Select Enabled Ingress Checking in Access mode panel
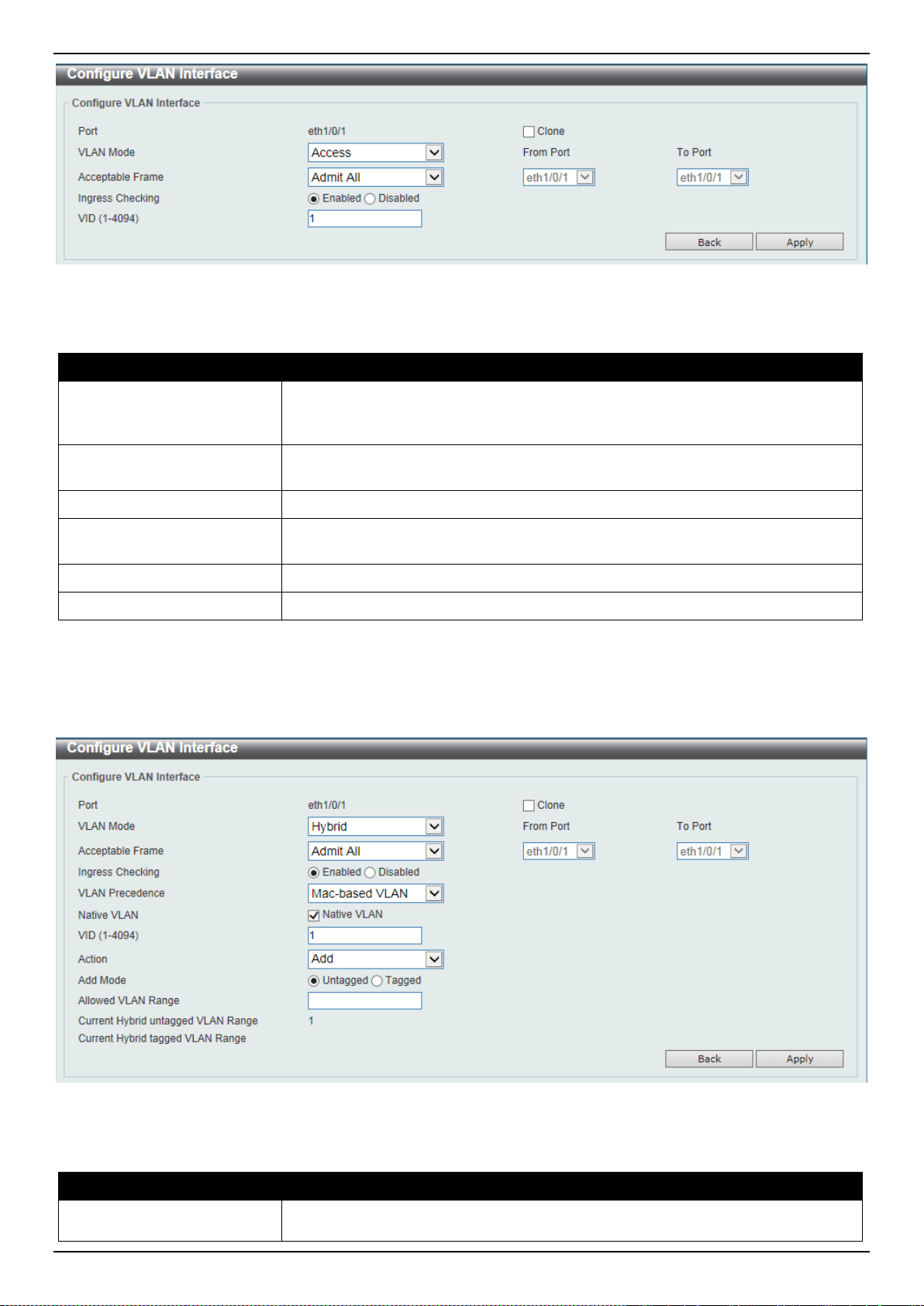 tap(314, 199)
